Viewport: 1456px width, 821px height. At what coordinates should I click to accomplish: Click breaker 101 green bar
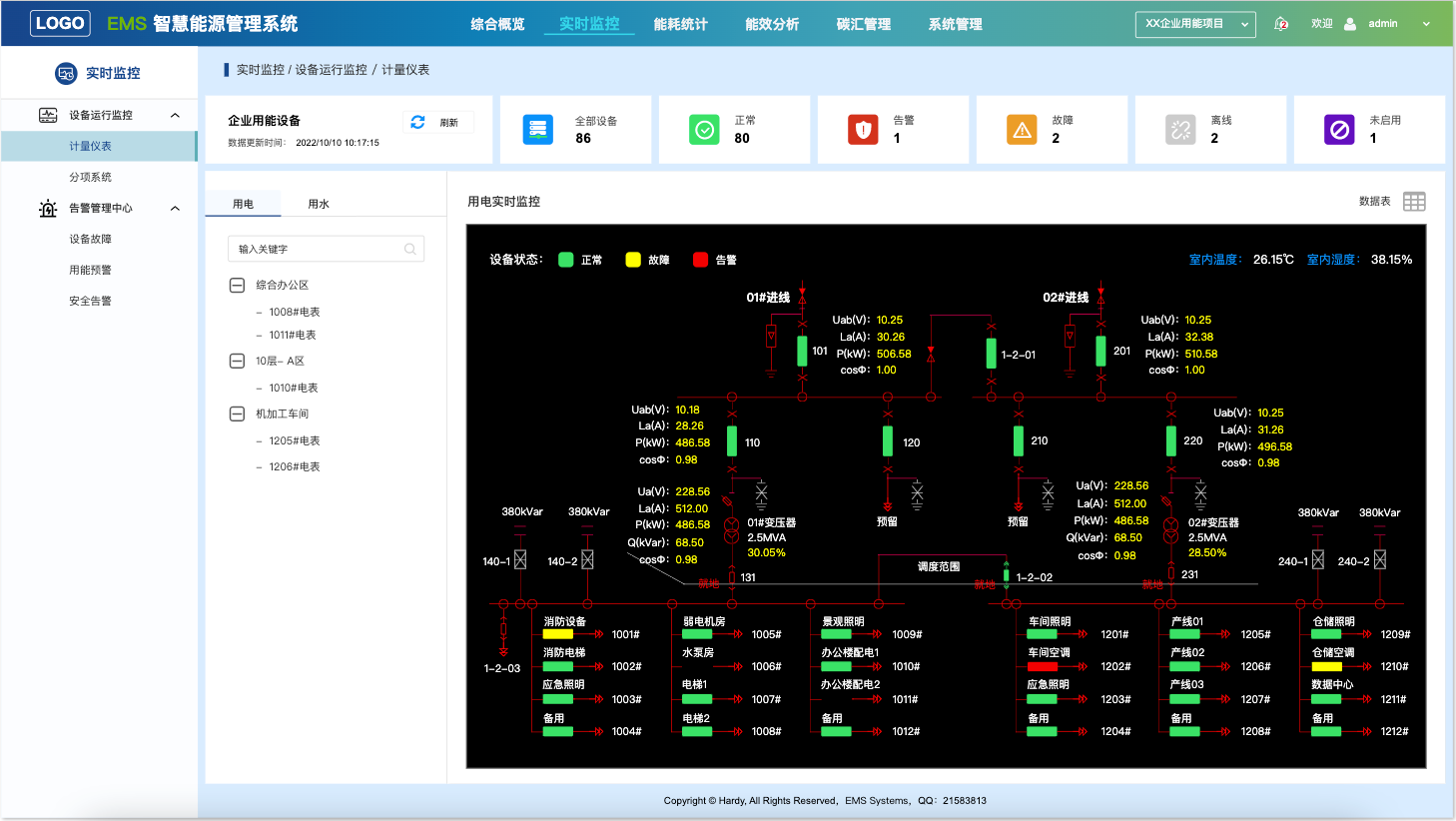(x=802, y=351)
